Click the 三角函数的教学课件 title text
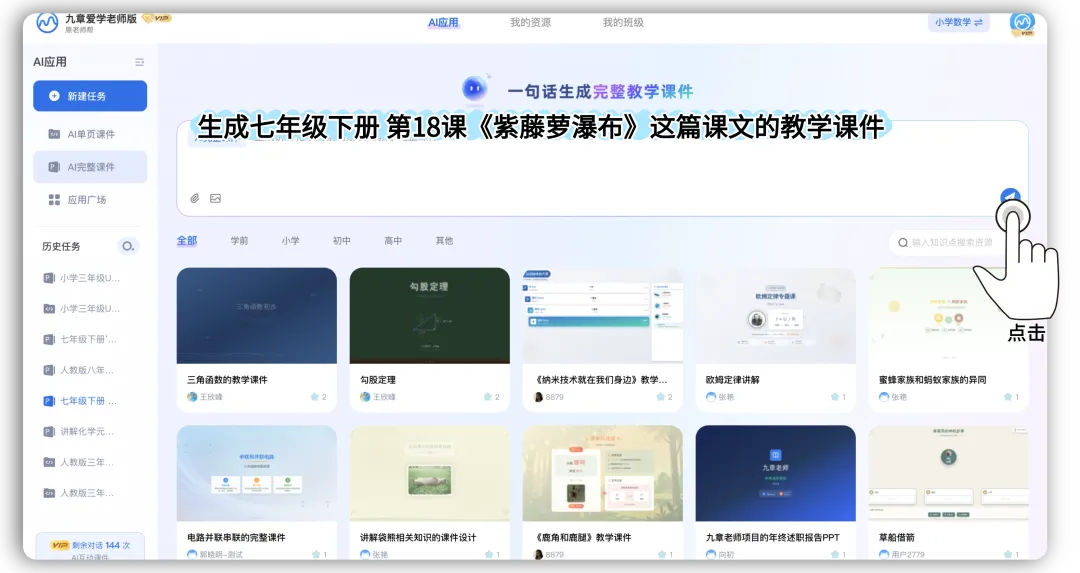 coord(227,379)
